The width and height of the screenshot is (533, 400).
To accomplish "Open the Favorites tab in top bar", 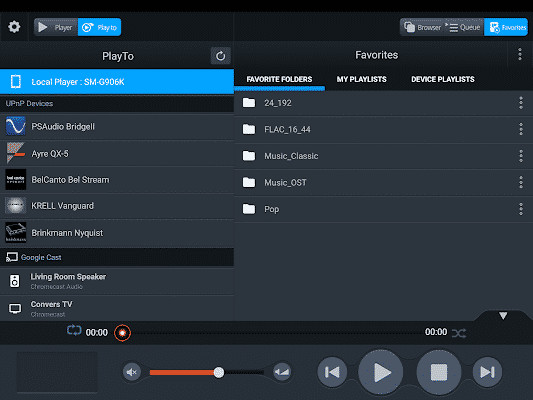I will click(x=506, y=27).
